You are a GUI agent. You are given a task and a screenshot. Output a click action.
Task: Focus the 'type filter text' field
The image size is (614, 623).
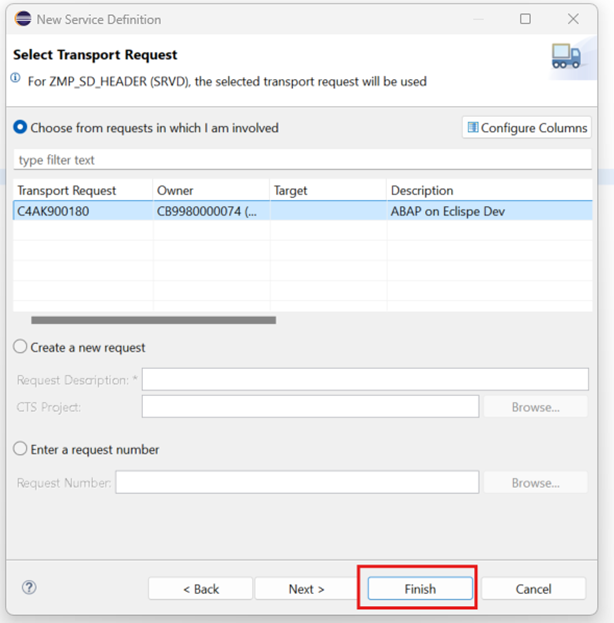pos(300,160)
